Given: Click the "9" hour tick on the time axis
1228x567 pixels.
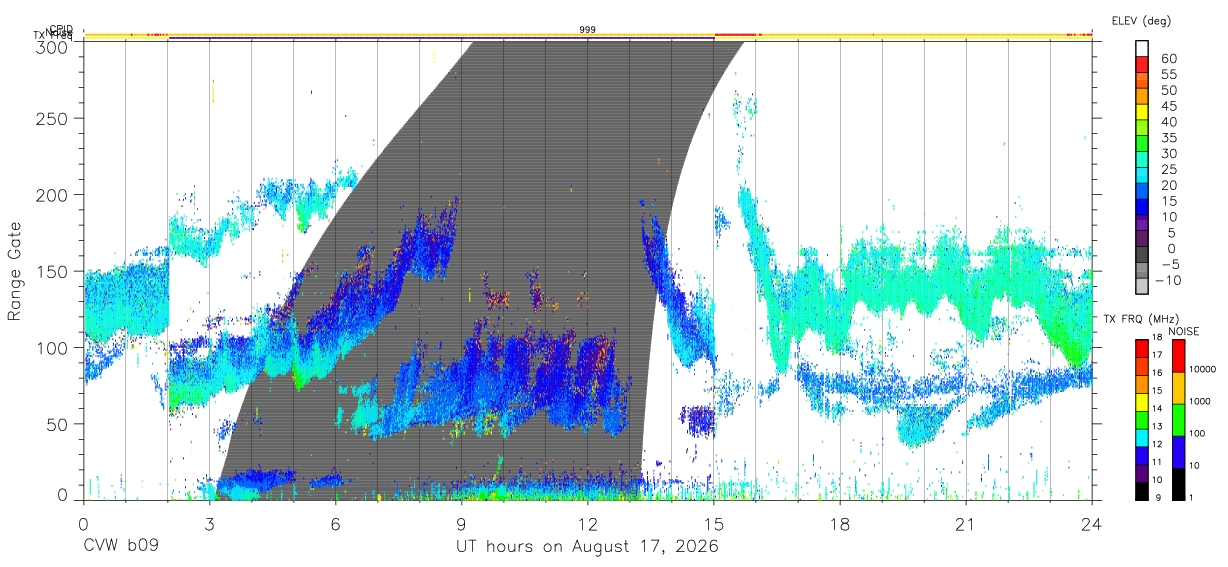Looking at the screenshot, I should 462,522.
